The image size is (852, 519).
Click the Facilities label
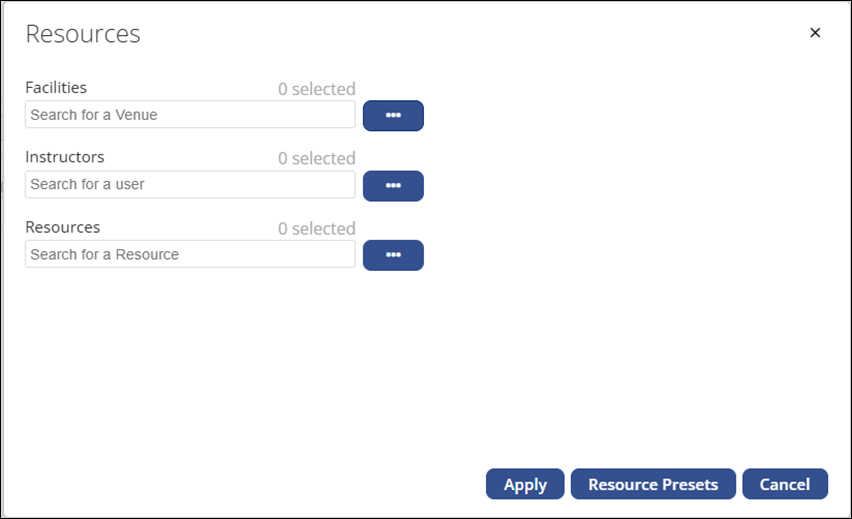tap(56, 88)
